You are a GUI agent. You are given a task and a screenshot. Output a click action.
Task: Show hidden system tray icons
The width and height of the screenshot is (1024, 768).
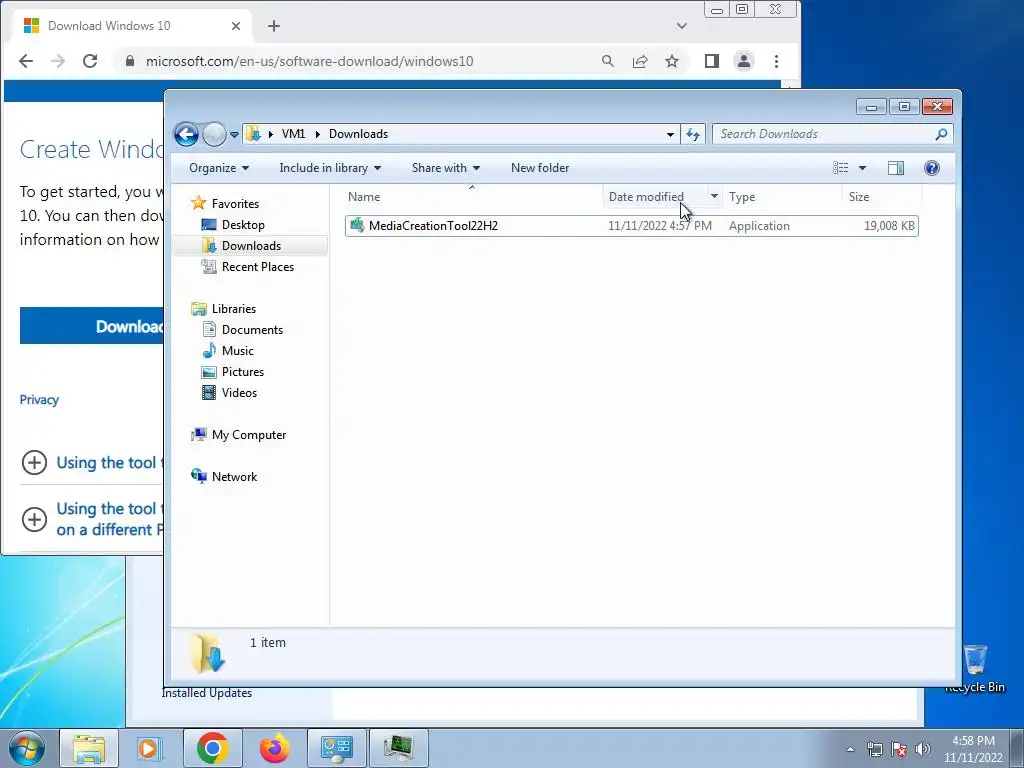pos(850,749)
